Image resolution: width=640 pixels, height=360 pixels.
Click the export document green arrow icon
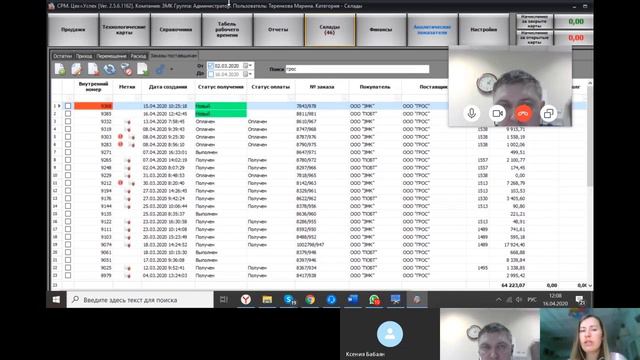coord(142,69)
